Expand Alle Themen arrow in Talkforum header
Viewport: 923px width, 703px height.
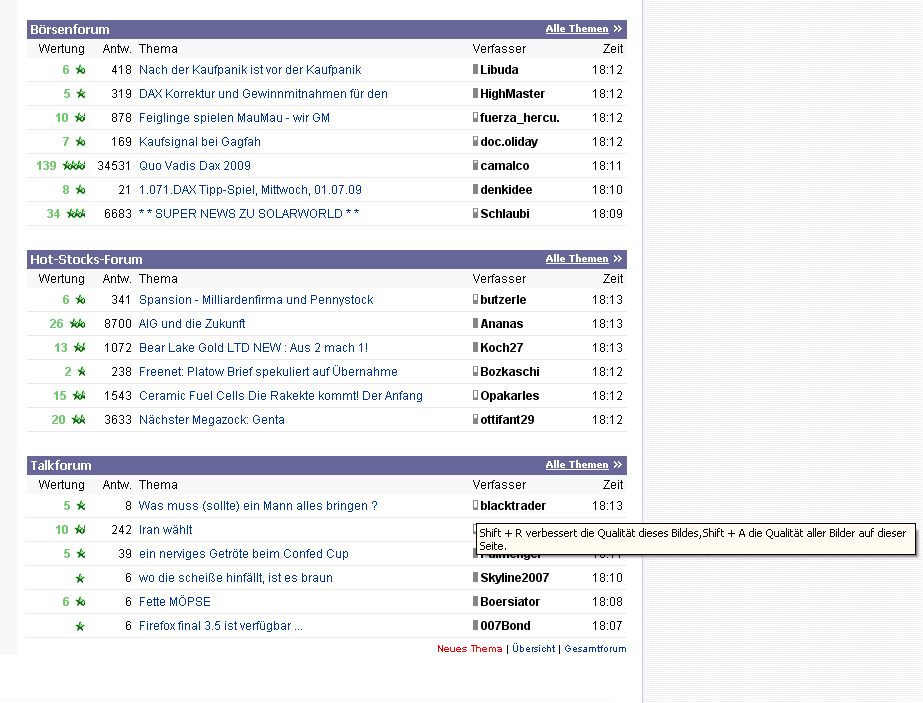click(618, 465)
